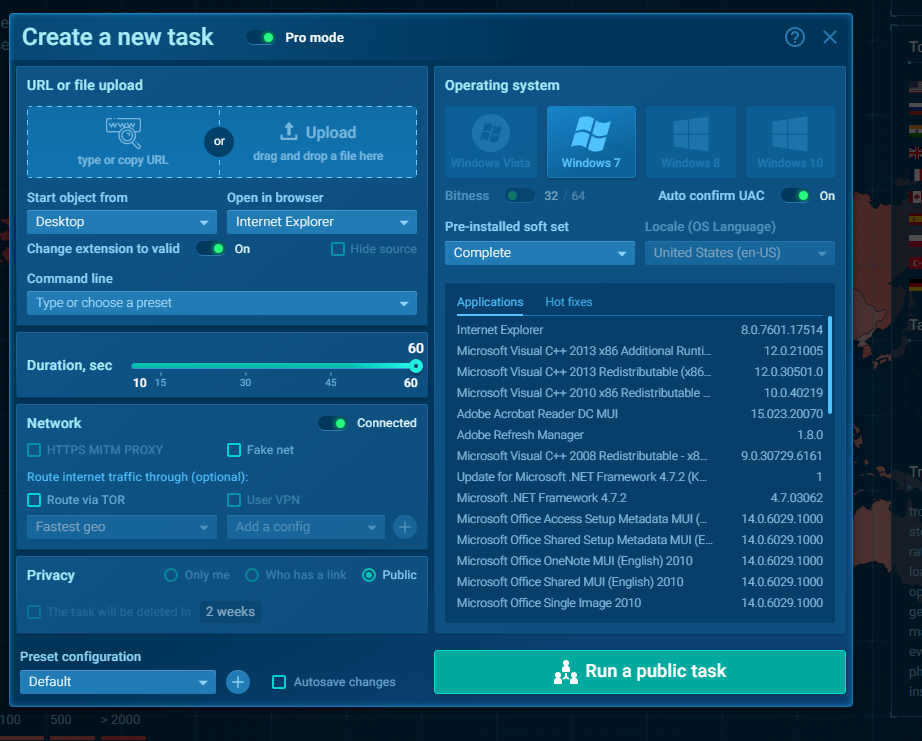Screen dimensions: 922x741
Task: Click Microsoft Office Single Image 2010 row
Action: (640, 603)
